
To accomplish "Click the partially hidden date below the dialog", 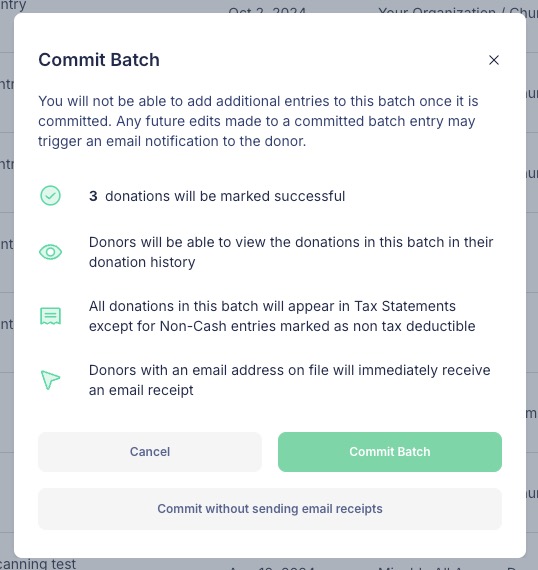I will [x=272, y=567].
